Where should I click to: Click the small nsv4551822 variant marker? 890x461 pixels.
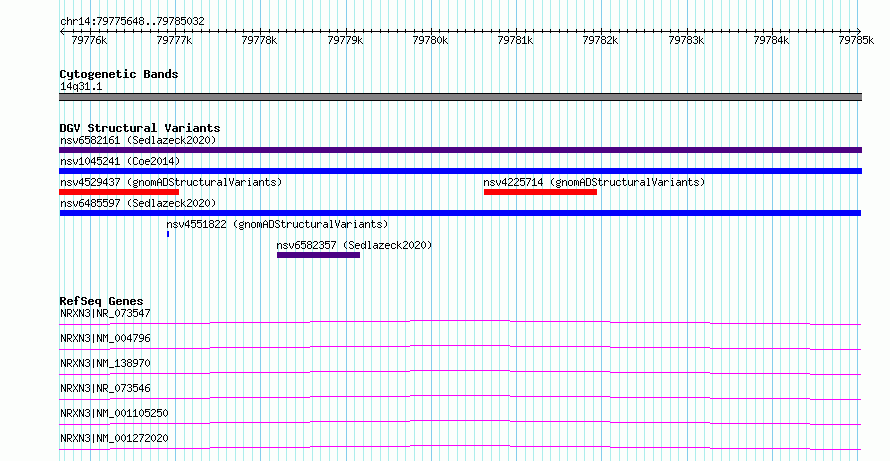pos(168,234)
